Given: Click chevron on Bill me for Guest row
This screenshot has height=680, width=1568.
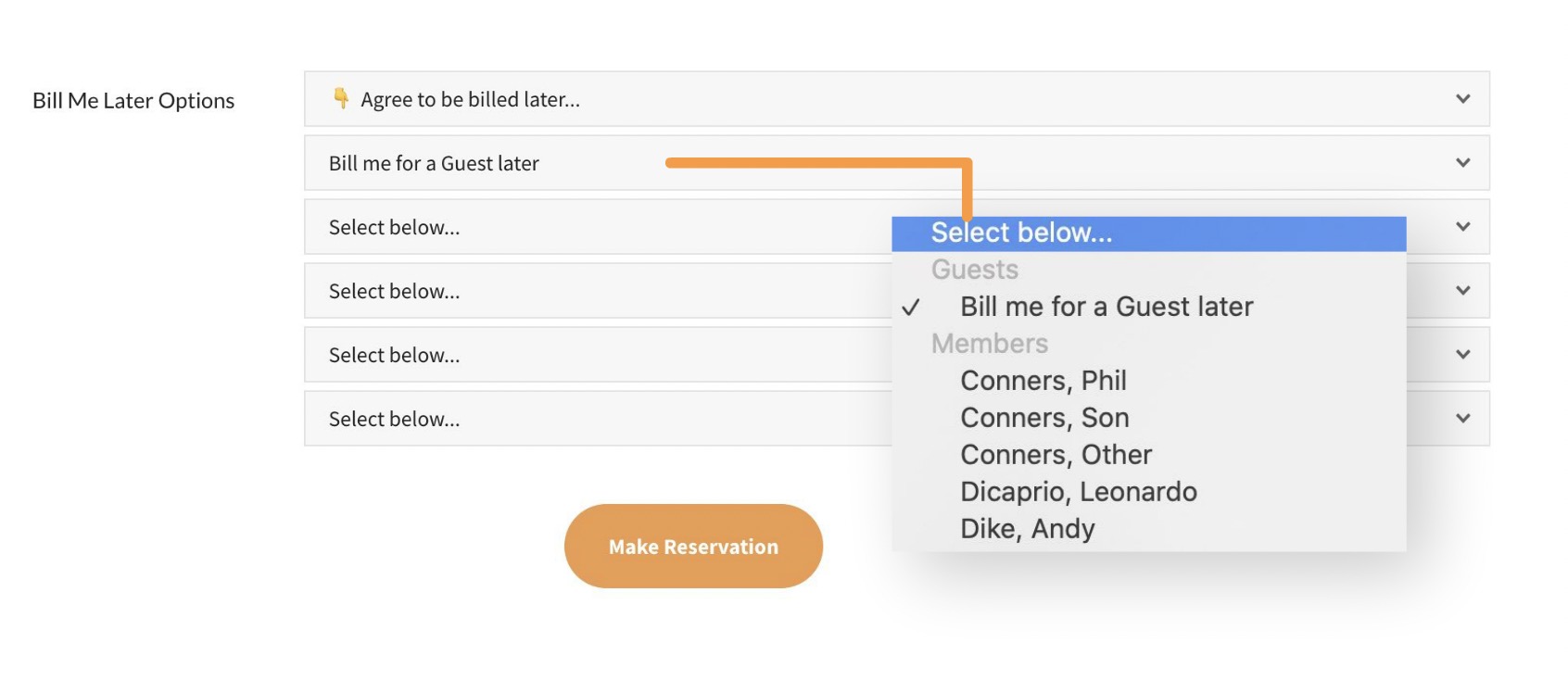Looking at the screenshot, I should coord(1462,163).
